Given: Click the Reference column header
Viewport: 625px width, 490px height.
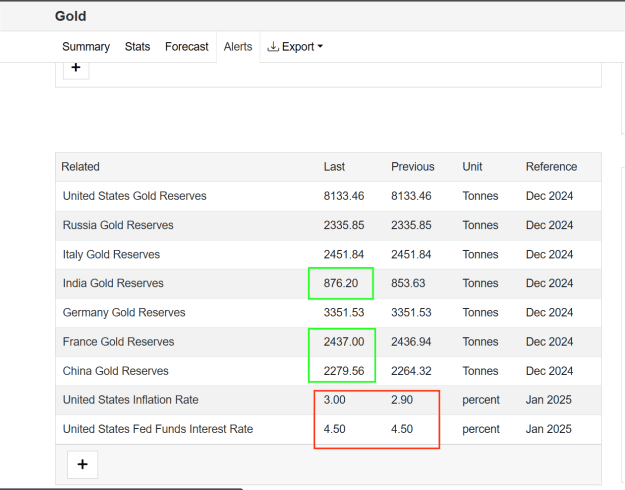Looking at the screenshot, I should [x=551, y=167].
